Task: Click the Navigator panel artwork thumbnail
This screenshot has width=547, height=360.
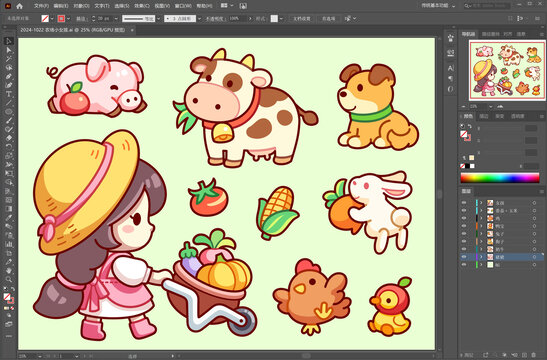Action: point(507,70)
